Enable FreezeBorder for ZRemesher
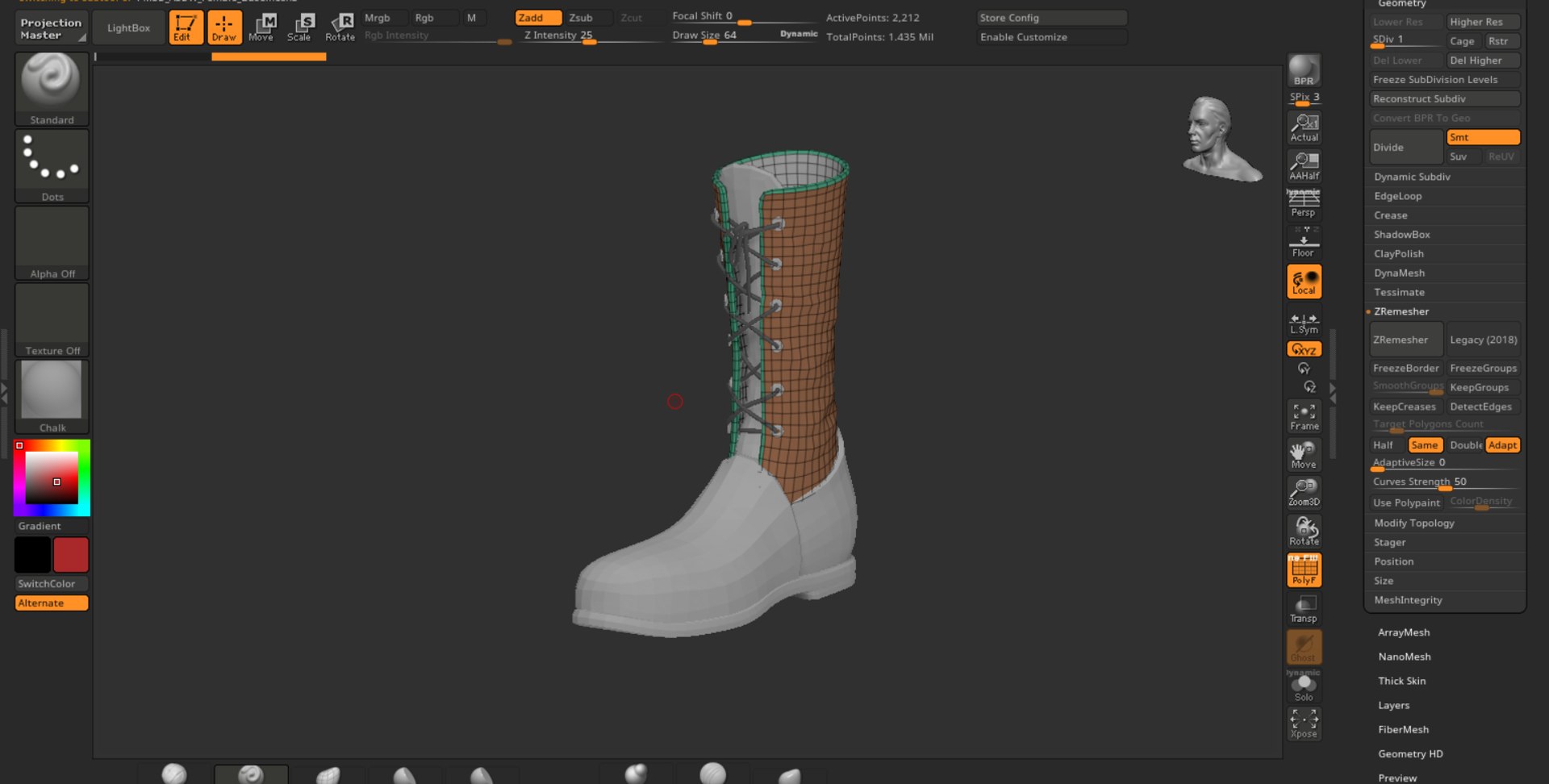1549x784 pixels. click(1405, 368)
